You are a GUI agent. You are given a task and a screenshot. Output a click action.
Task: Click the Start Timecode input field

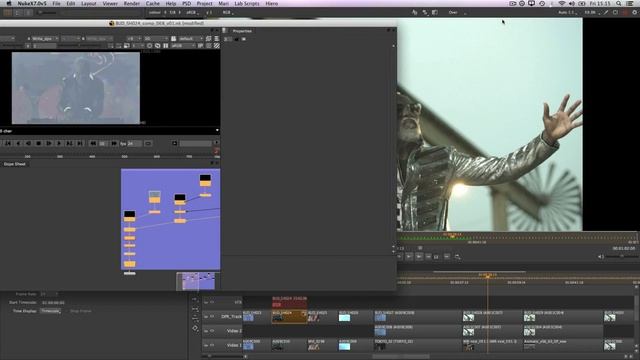click(x=53, y=303)
